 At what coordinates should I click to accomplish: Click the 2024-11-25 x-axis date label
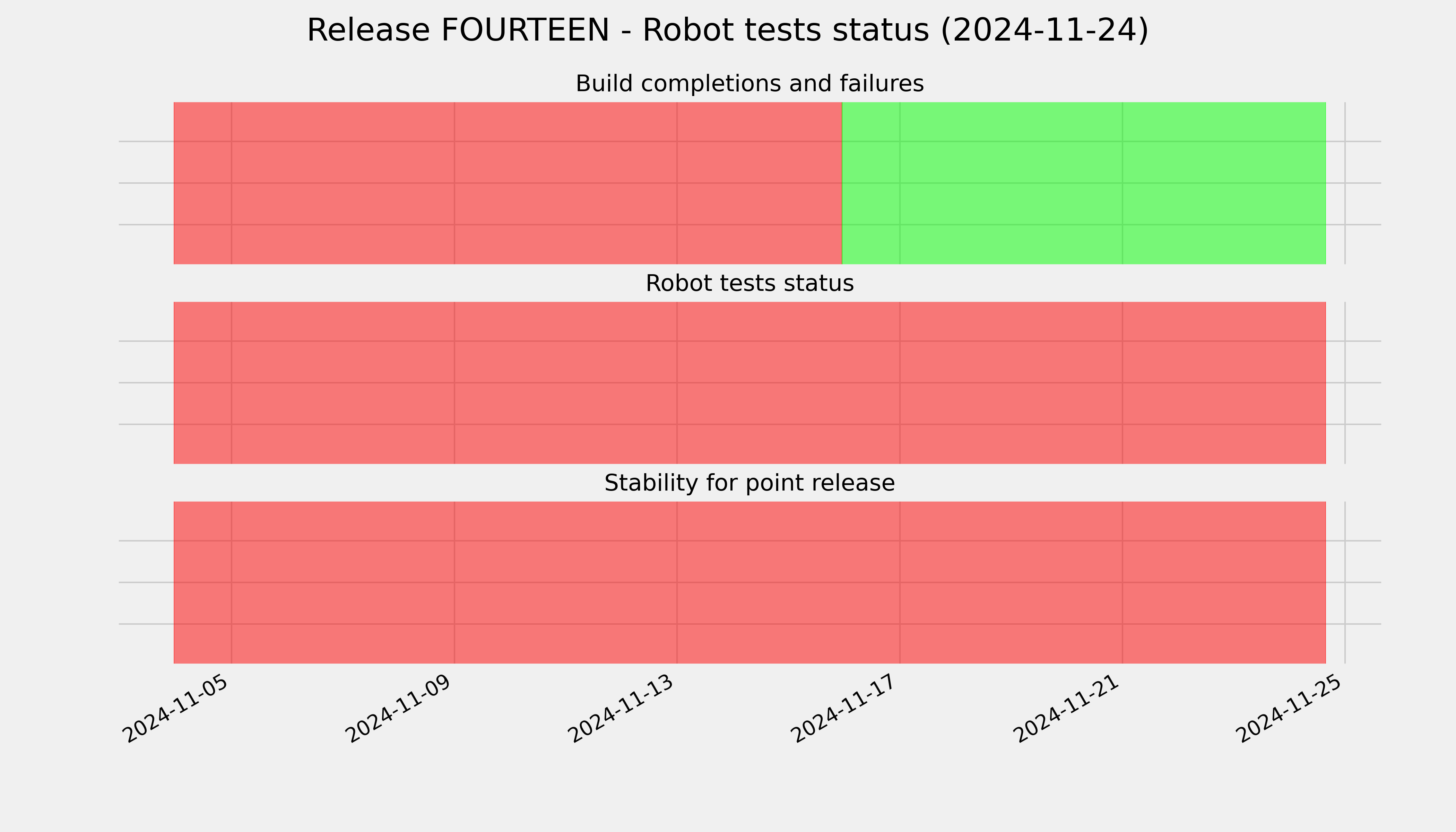coord(1290,708)
